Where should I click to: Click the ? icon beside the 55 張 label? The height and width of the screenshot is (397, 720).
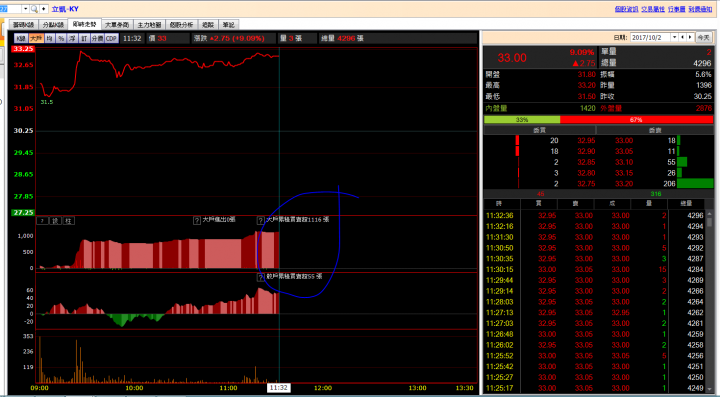pos(260,277)
